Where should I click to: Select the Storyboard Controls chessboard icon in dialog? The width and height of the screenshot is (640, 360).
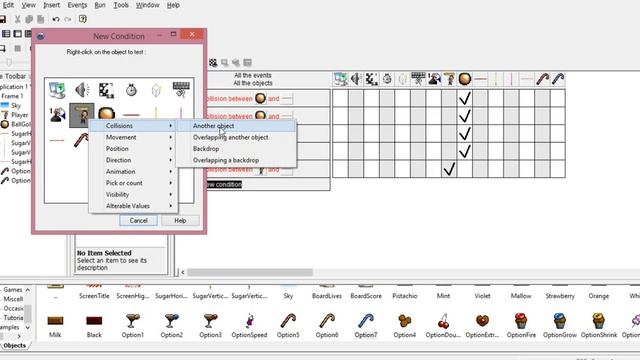coord(106,90)
